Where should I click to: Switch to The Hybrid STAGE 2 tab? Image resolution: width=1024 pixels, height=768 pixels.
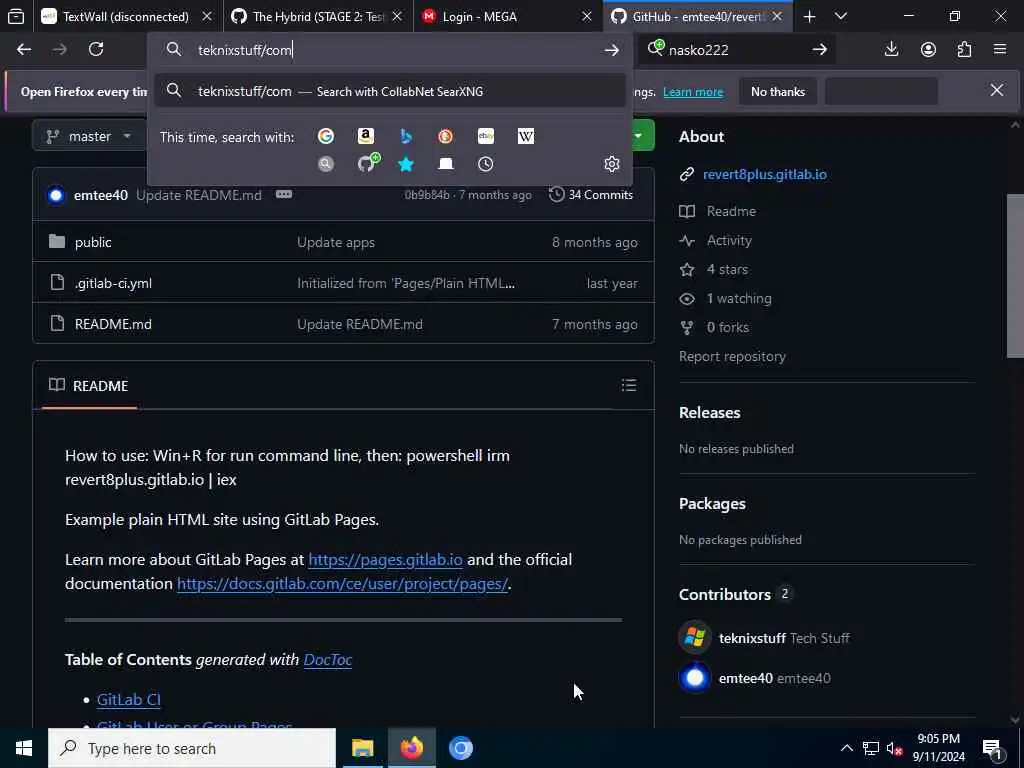318,16
